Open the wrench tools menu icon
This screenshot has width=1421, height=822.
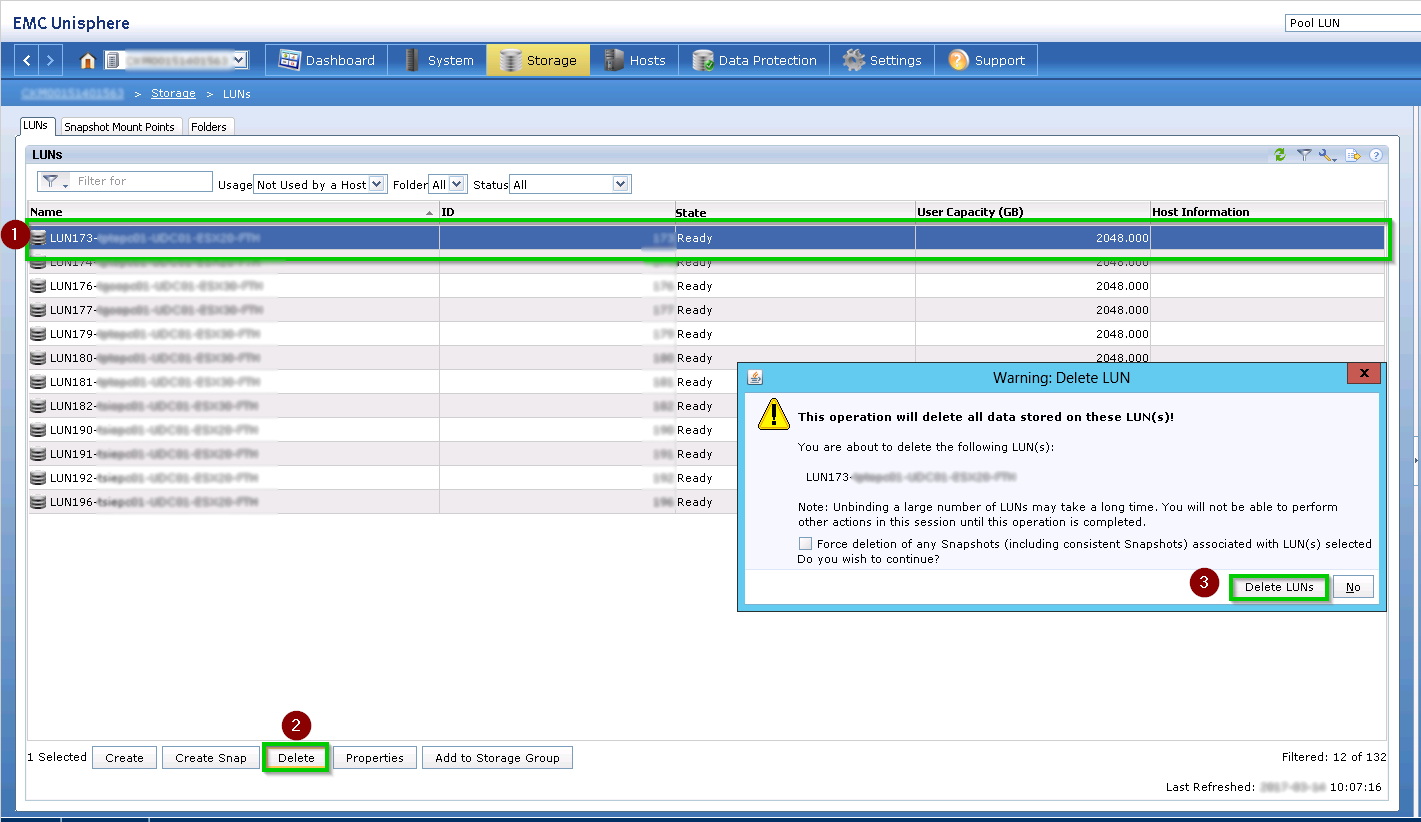coord(1327,155)
